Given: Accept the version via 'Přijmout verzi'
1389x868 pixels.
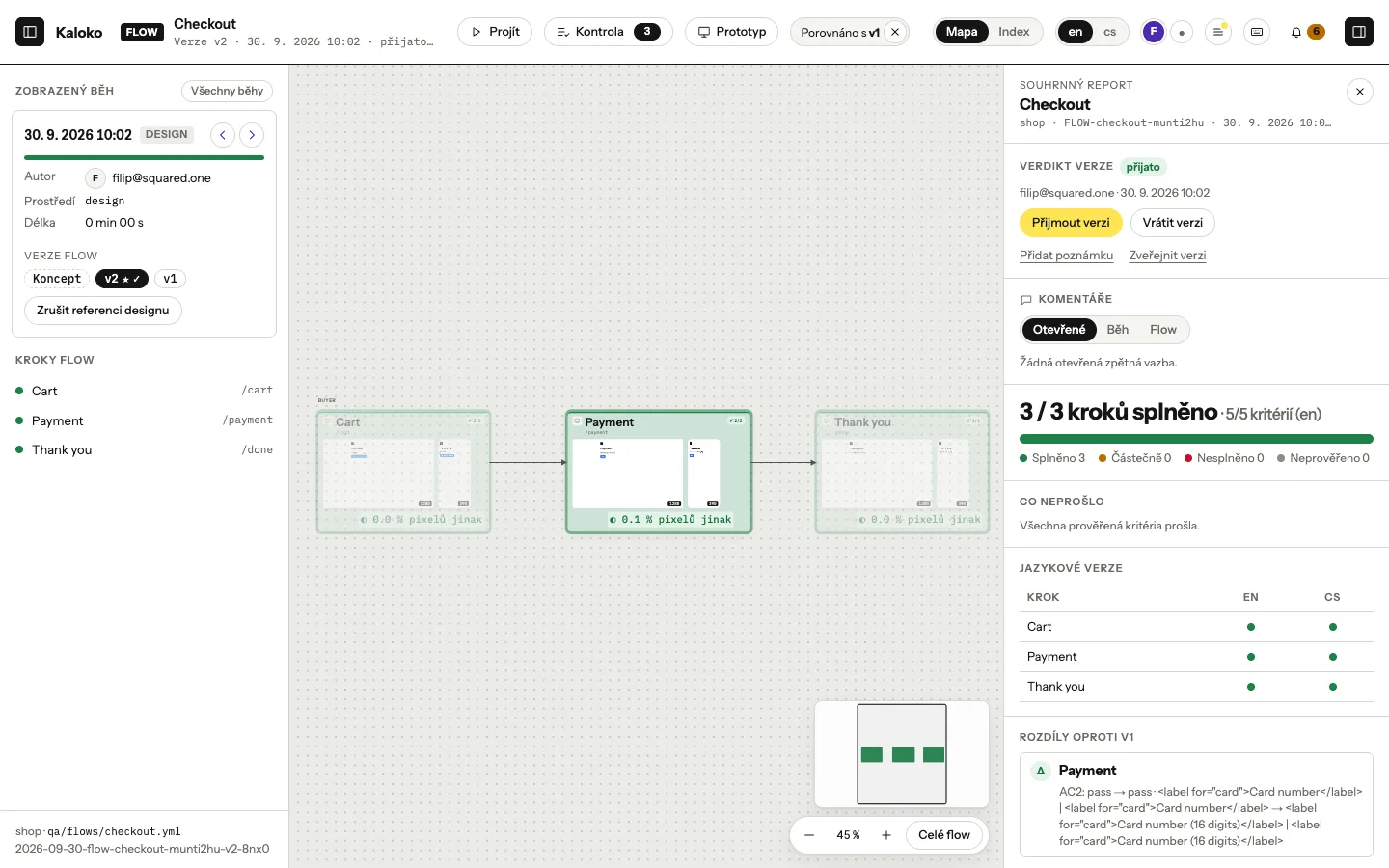Looking at the screenshot, I should [x=1071, y=223].
